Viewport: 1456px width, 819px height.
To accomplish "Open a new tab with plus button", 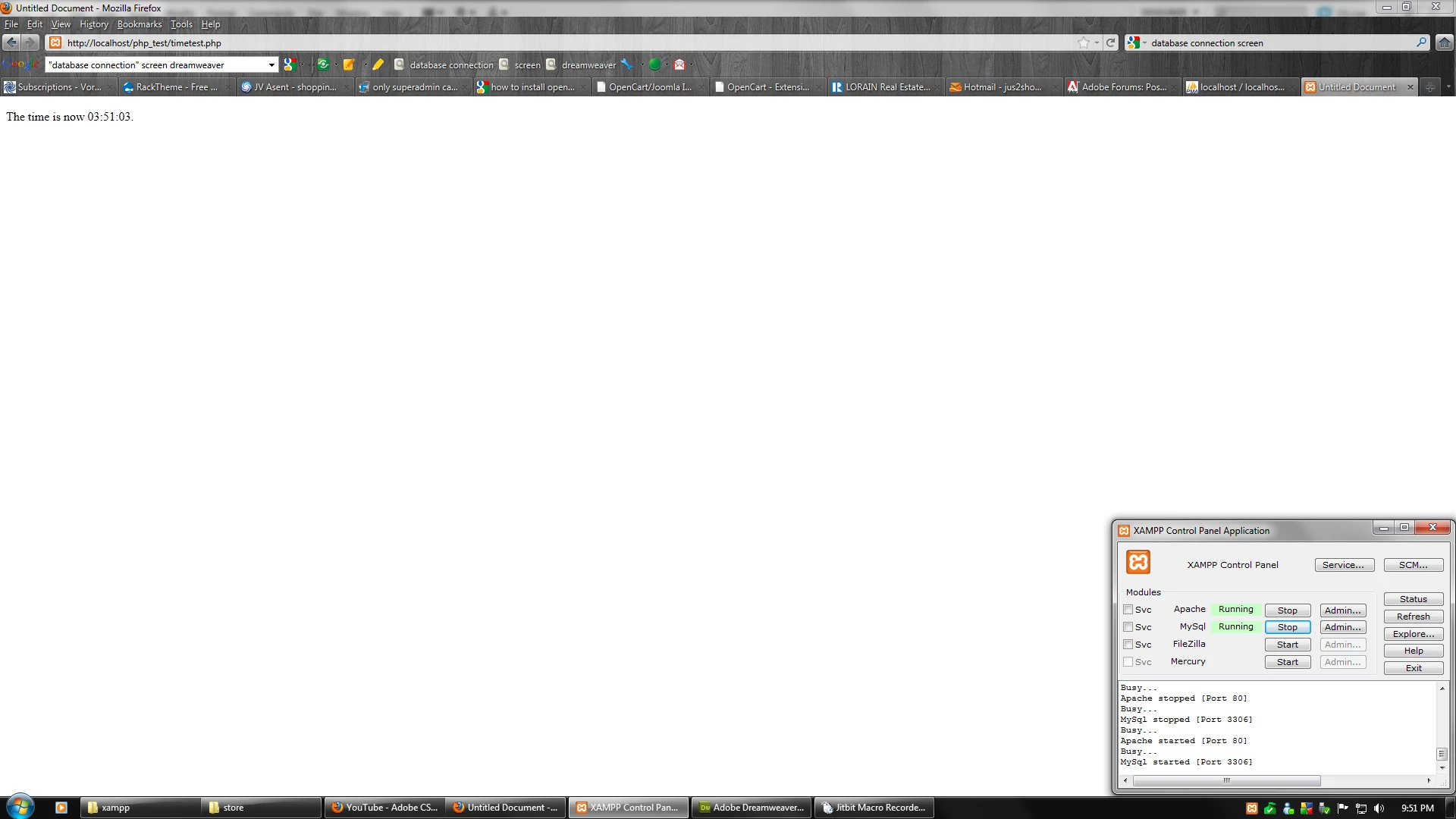I will [x=1429, y=87].
